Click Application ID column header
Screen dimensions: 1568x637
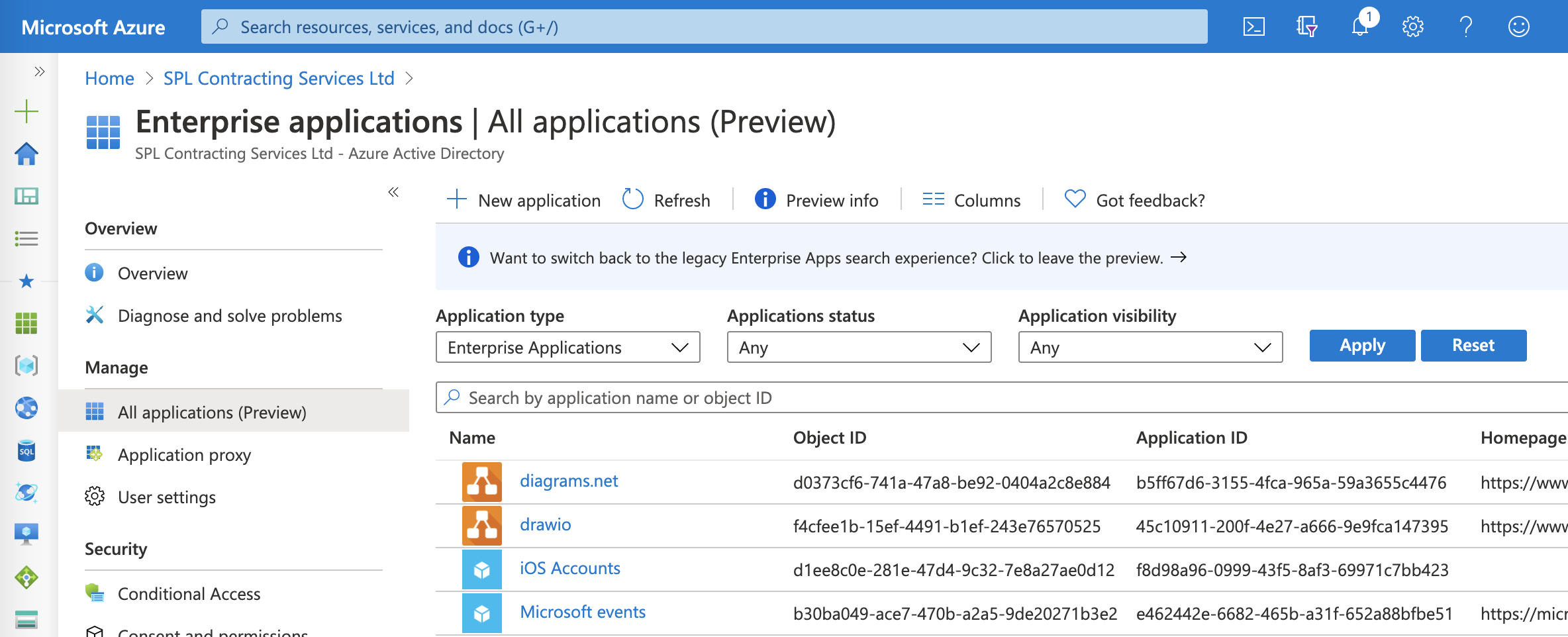pyautogui.click(x=1192, y=438)
